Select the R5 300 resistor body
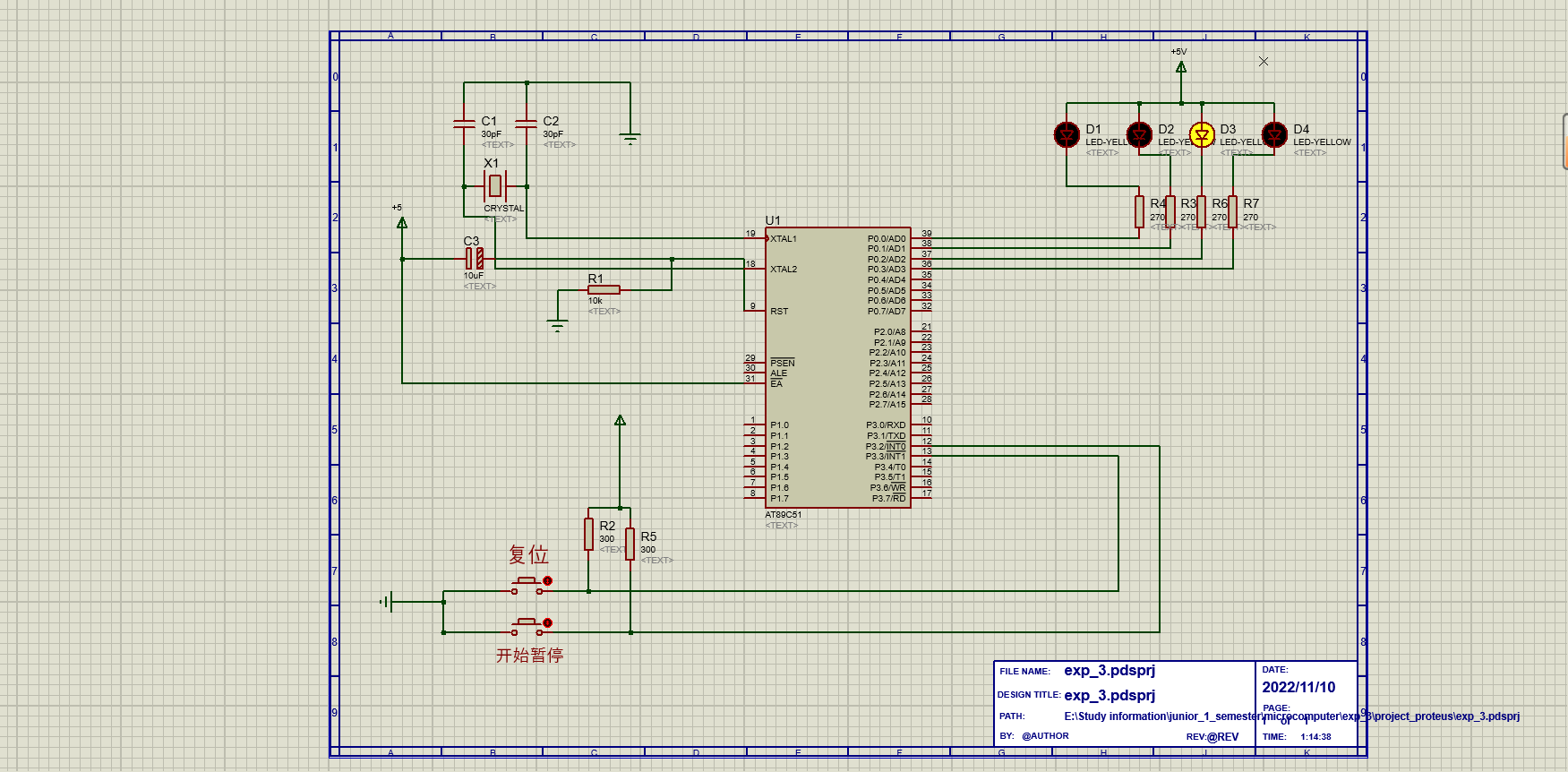The image size is (1568, 772). pos(630,545)
